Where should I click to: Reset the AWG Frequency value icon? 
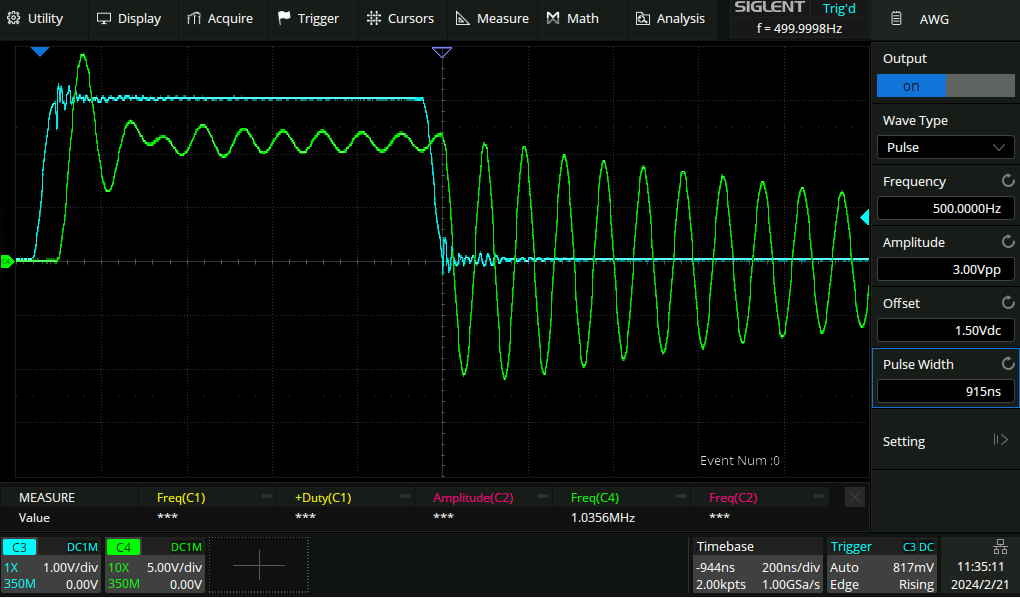(1007, 181)
